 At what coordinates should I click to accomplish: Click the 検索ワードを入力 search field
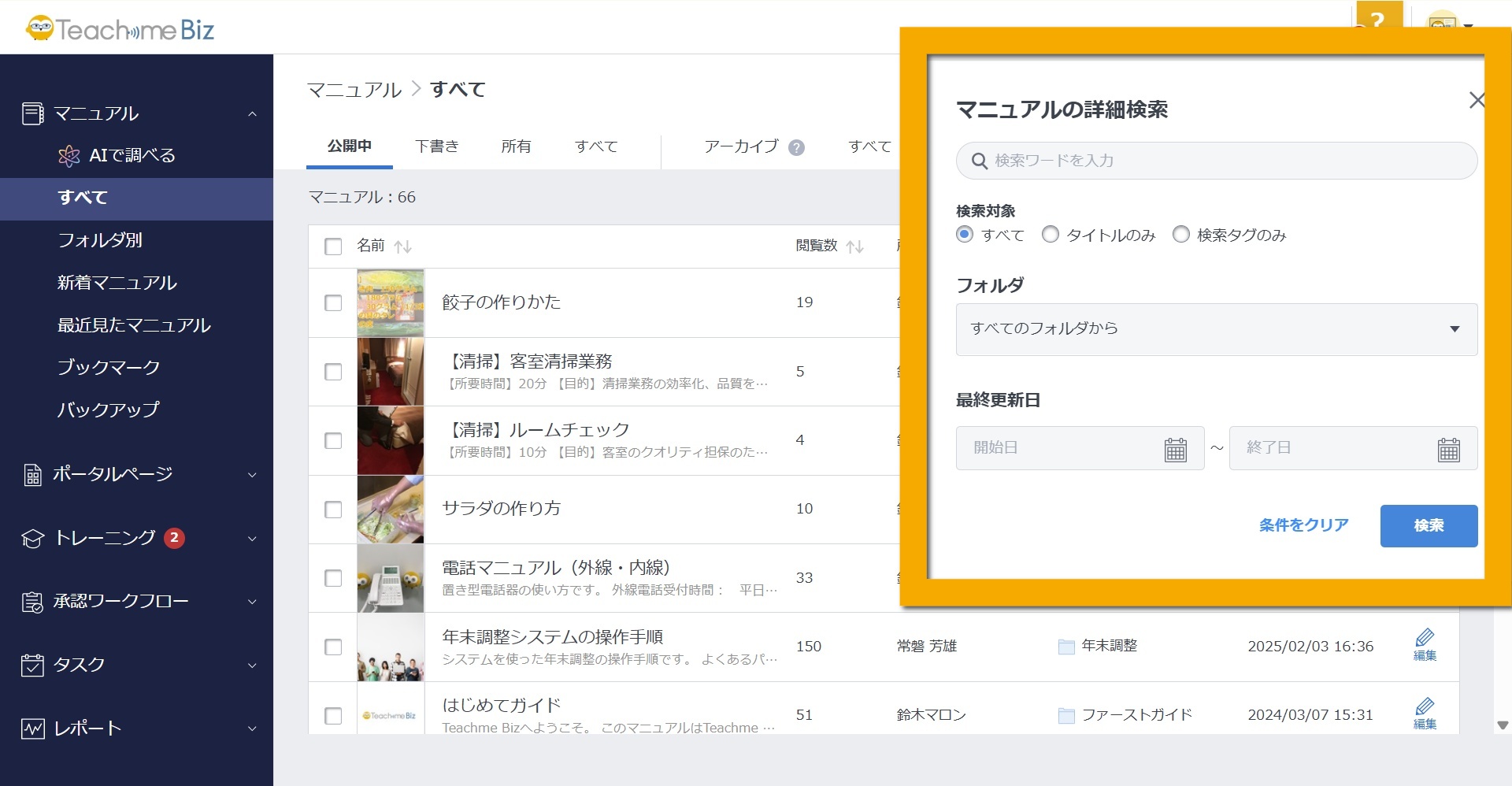click(x=1216, y=161)
